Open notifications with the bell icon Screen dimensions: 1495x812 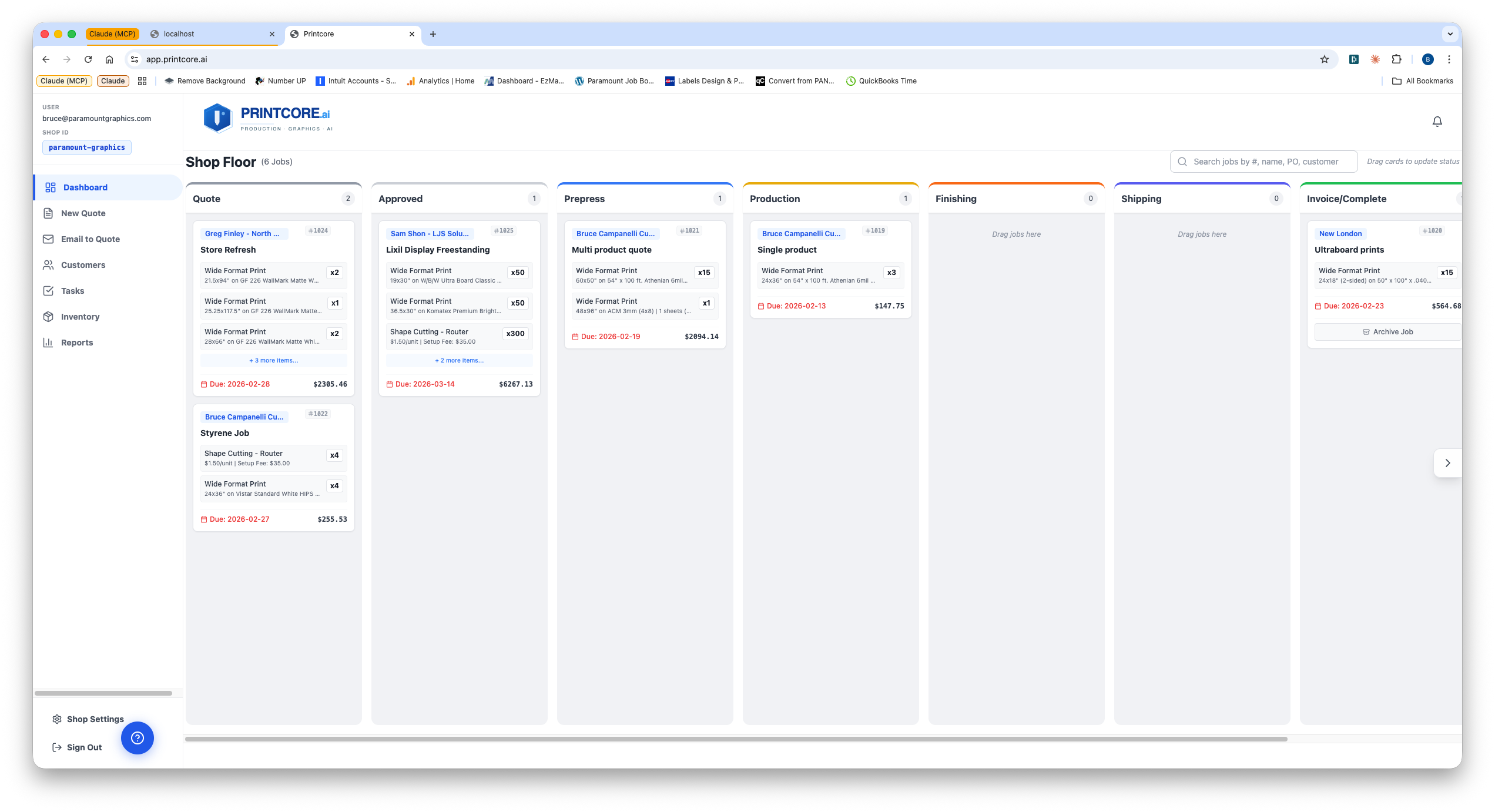coord(1437,121)
